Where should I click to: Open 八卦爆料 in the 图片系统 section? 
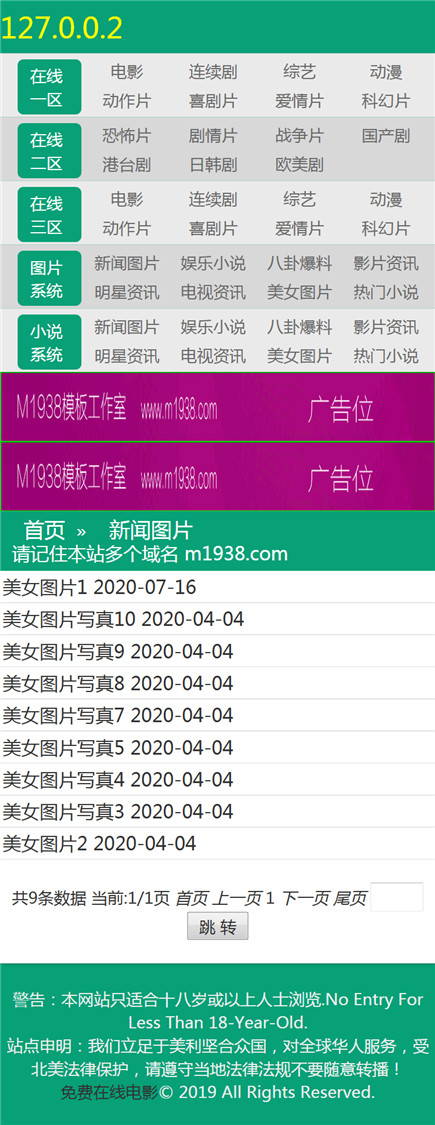point(299,264)
